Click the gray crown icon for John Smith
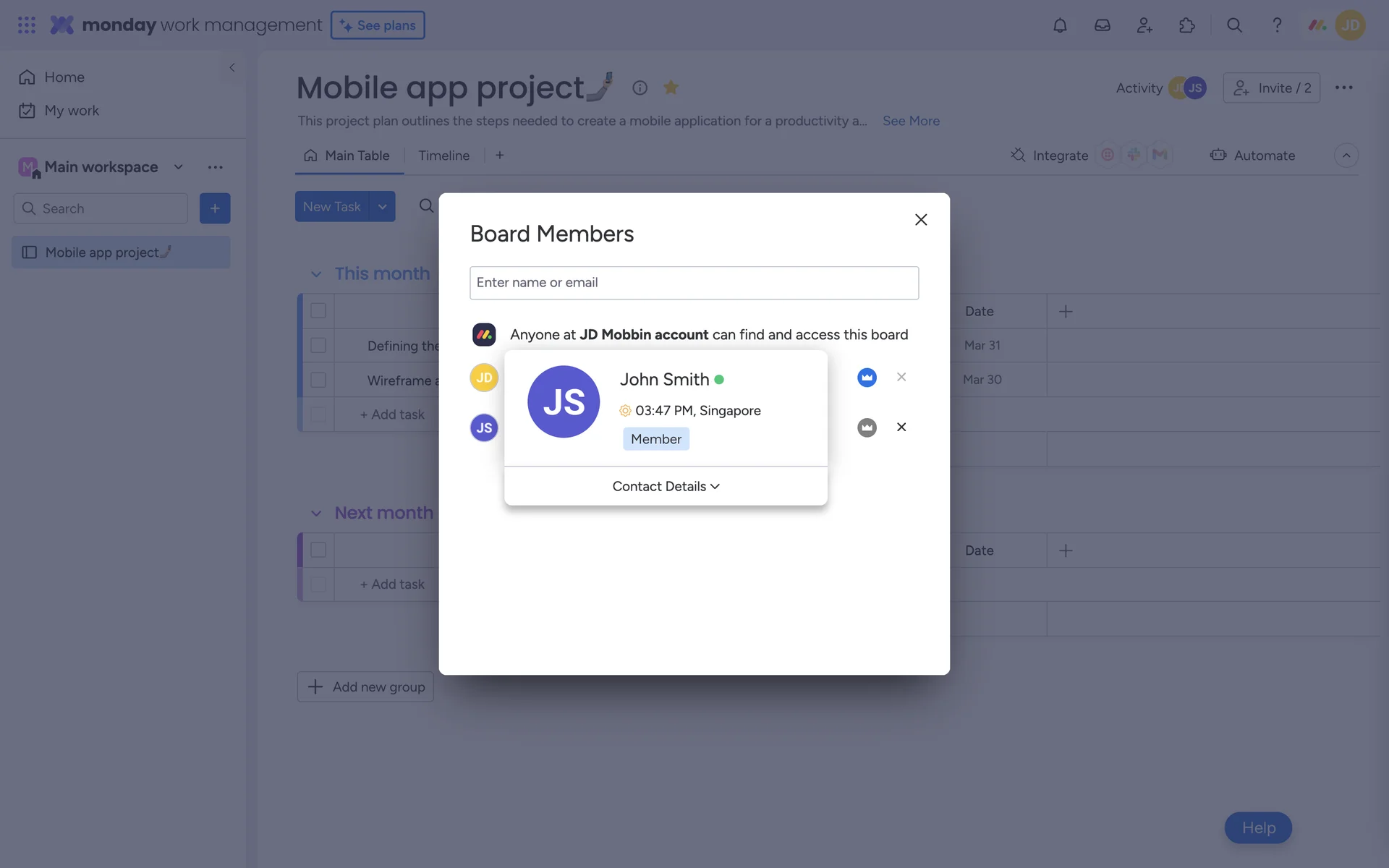Screen dimensions: 1389x868 867,427
